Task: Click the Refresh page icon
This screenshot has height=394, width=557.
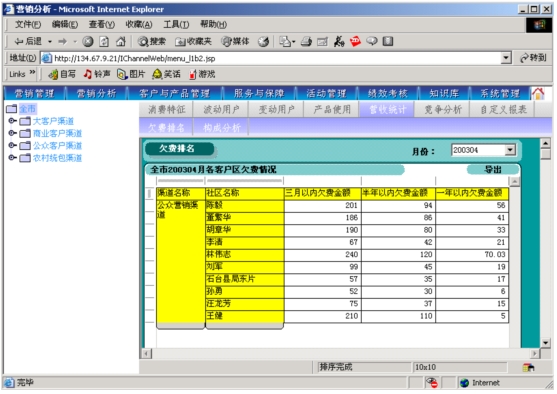Action: click(104, 42)
